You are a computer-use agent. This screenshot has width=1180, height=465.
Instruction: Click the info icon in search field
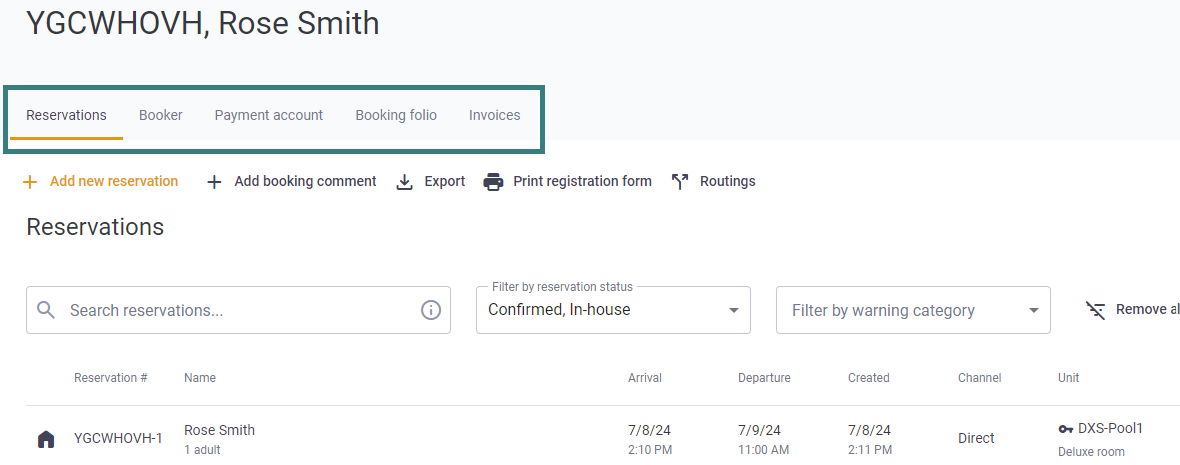click(430, 310)
